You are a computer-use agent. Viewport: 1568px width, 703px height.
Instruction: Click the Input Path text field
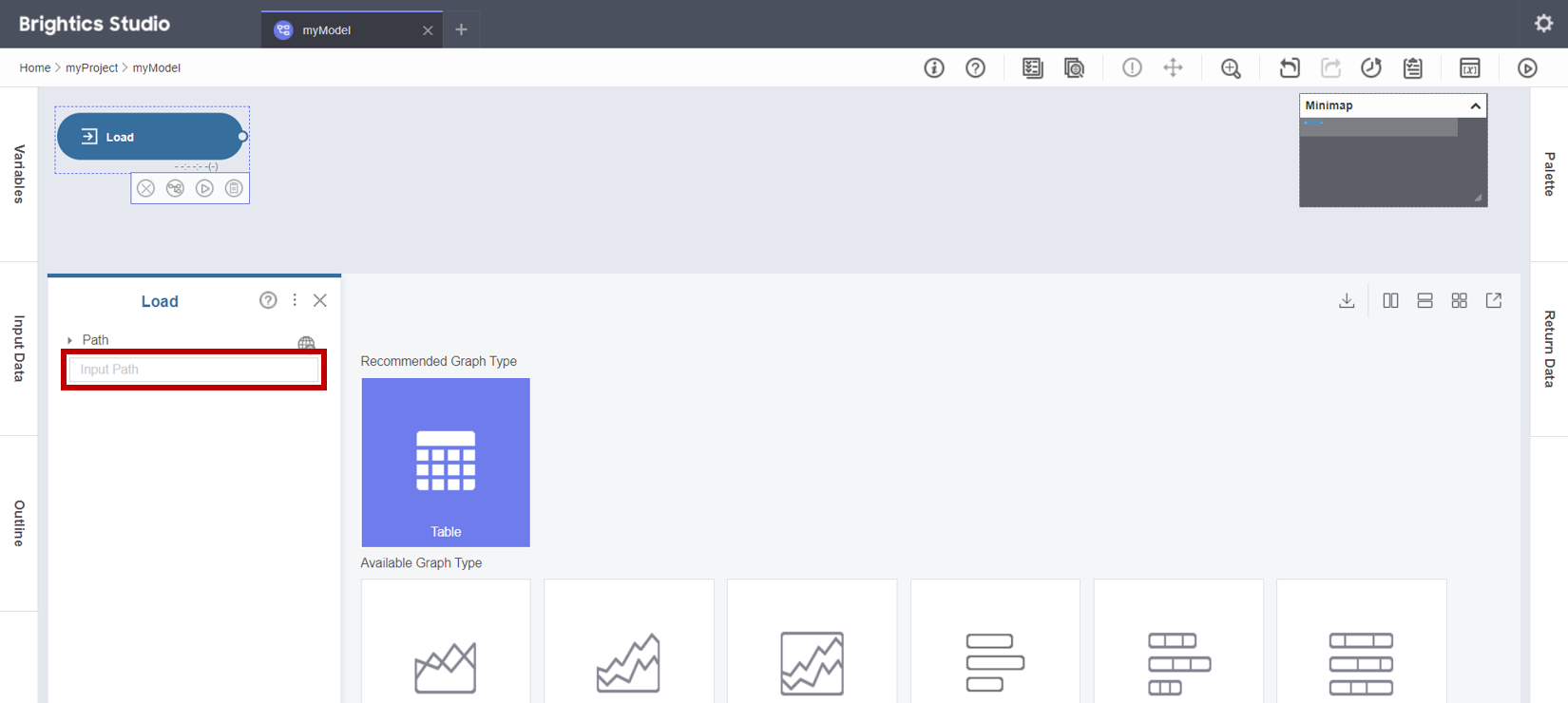coord(194,370)
